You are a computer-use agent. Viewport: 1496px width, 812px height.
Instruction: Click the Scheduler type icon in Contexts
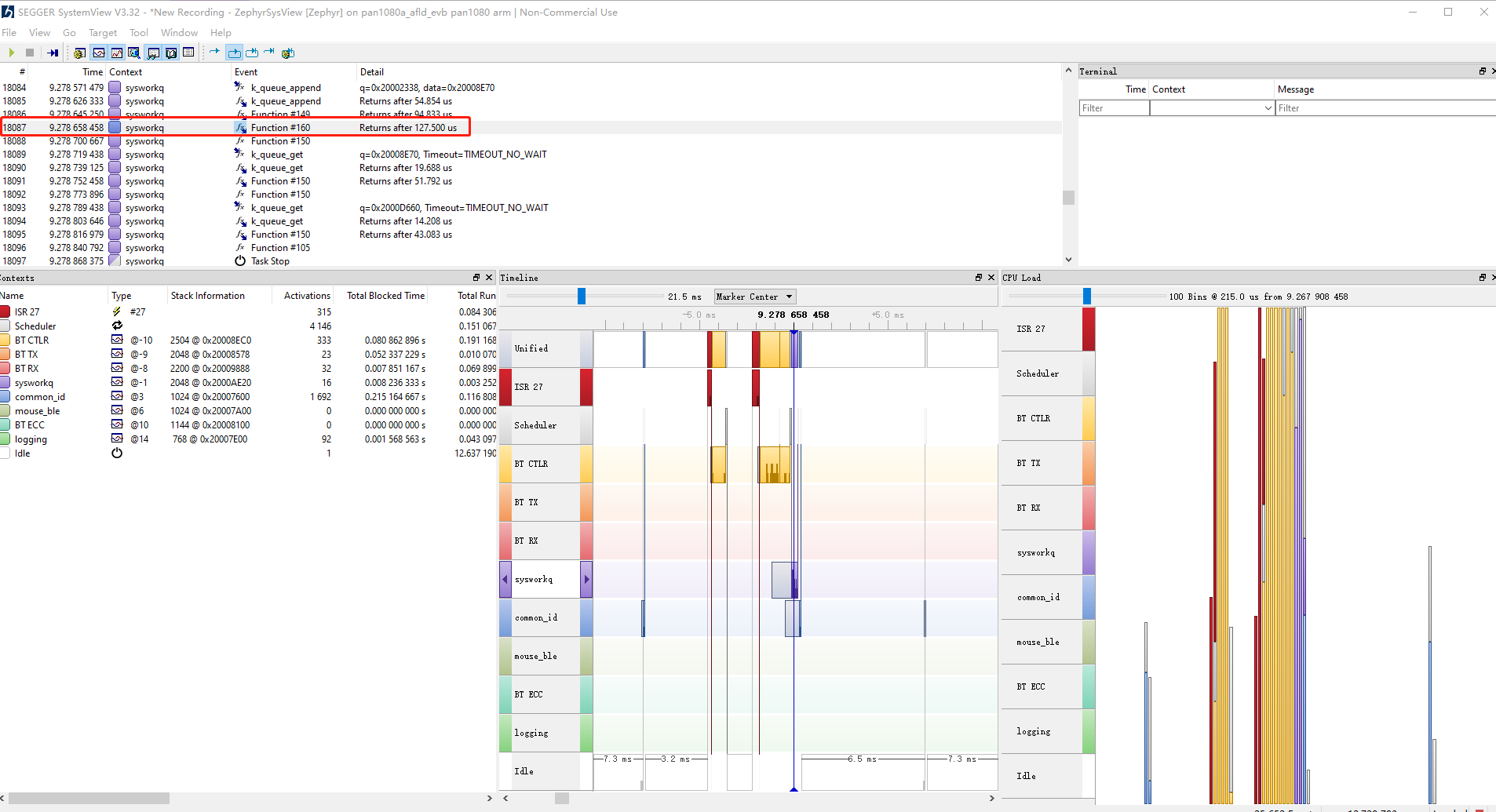coord(117,326)
